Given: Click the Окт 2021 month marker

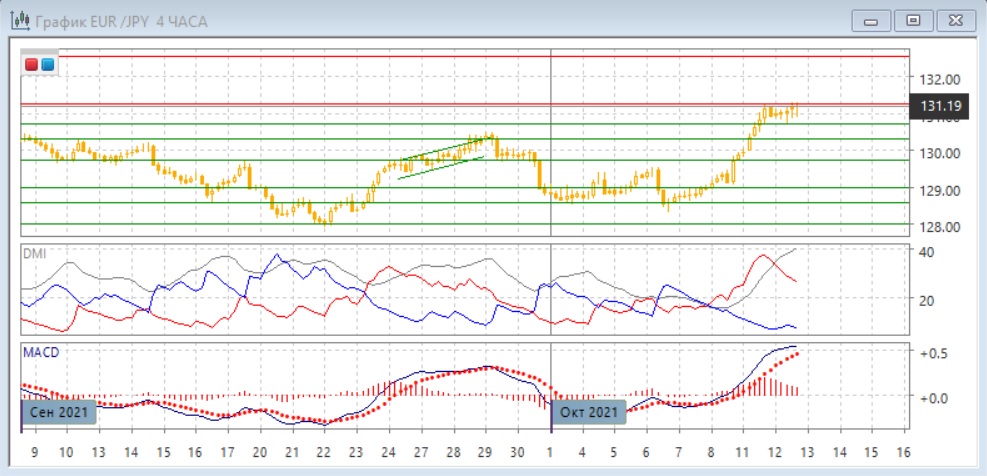Looking at the screenshot, I should (x=590, y=412).
